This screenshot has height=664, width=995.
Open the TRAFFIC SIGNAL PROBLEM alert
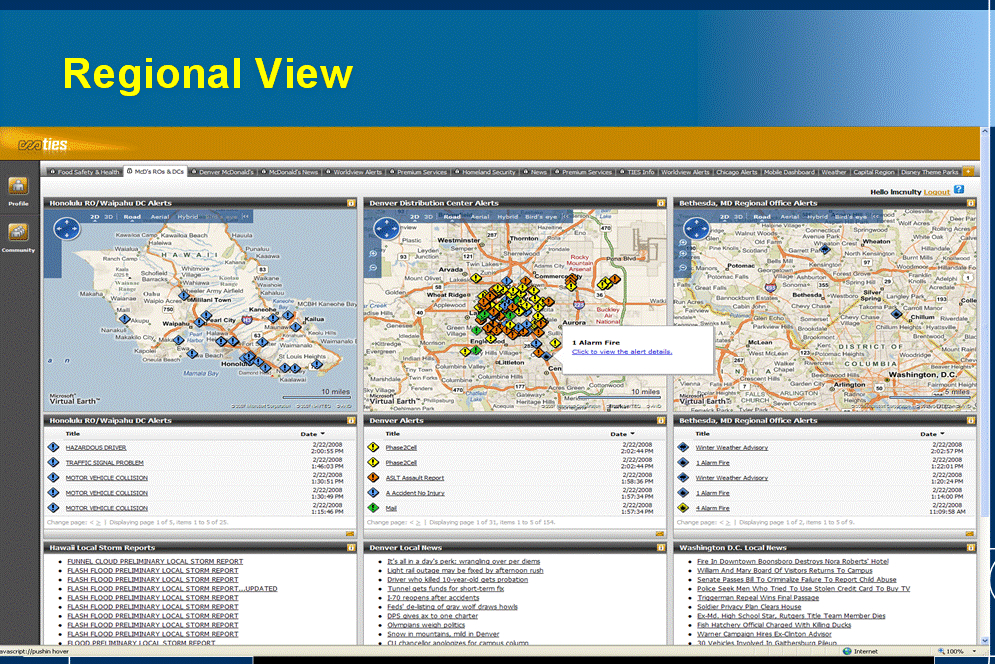click(x=105, y=463)
